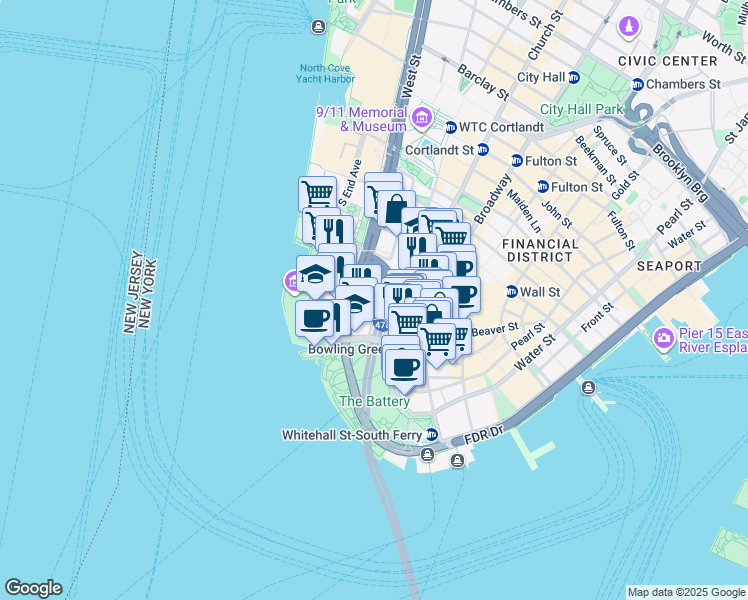Select the Front St street label
Image resolution: width=748 pixels, height=600 pixels.
tap(597, 317)
